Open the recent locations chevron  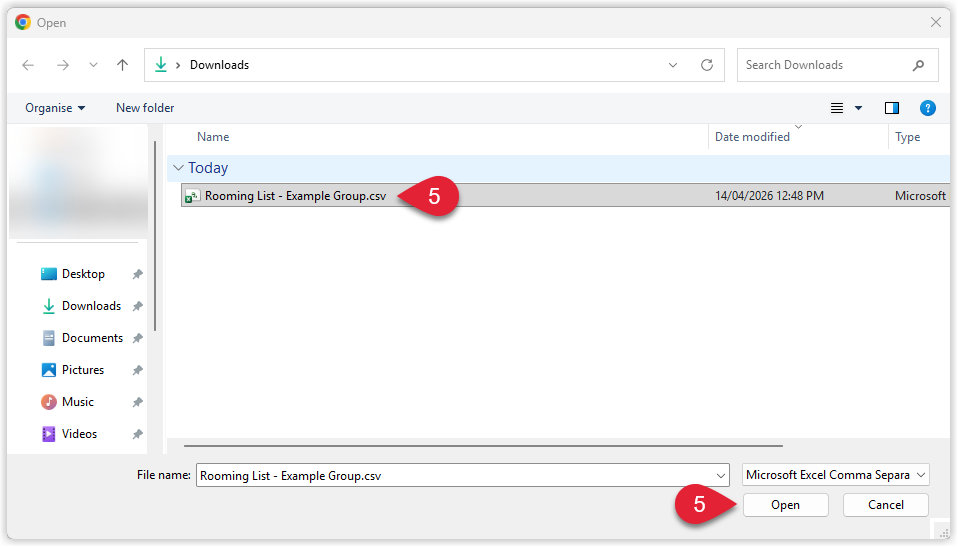click(93, 65)
